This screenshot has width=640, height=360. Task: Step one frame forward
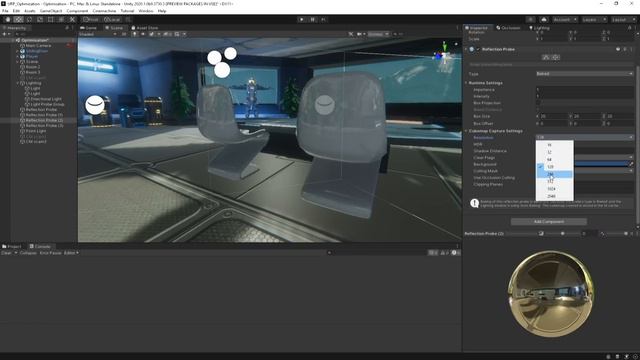point(324,19)
